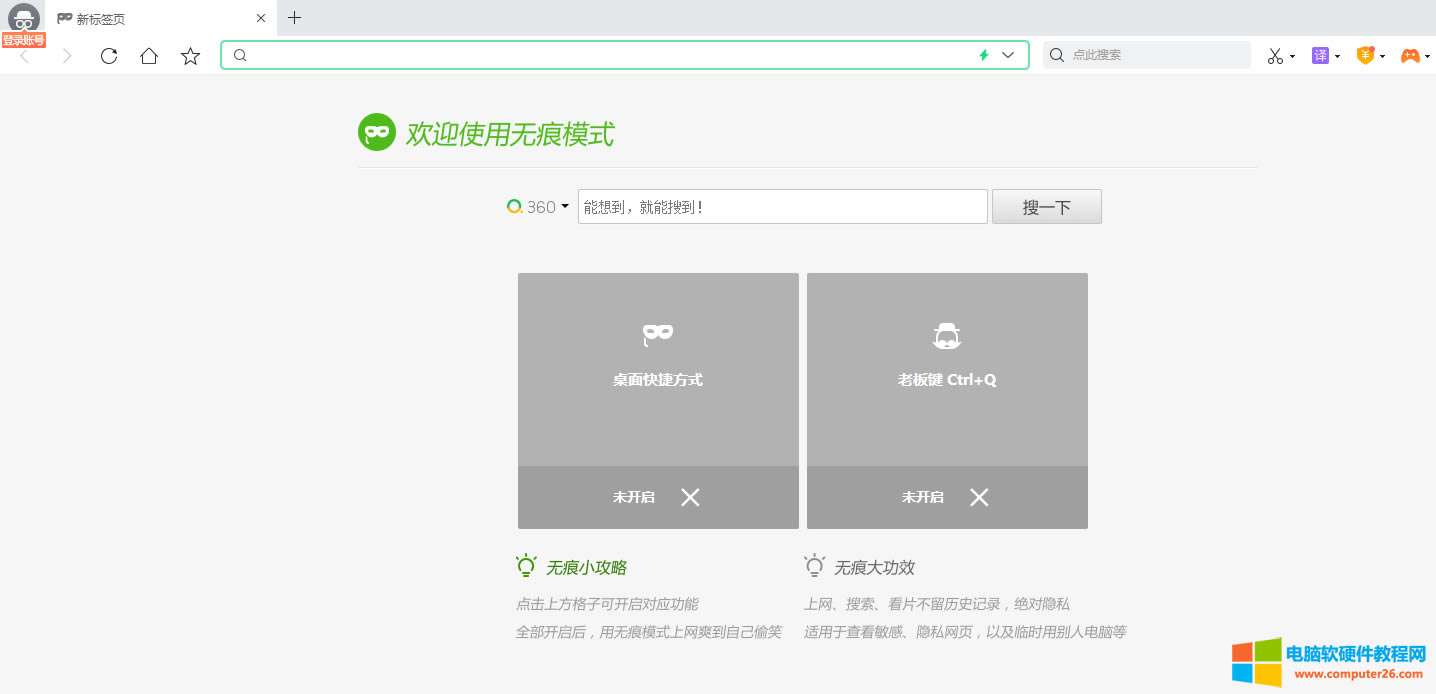The width and height of the screenshot is (1436, 694).
Task: Open the 360 search engine selector
Action: 538,207
